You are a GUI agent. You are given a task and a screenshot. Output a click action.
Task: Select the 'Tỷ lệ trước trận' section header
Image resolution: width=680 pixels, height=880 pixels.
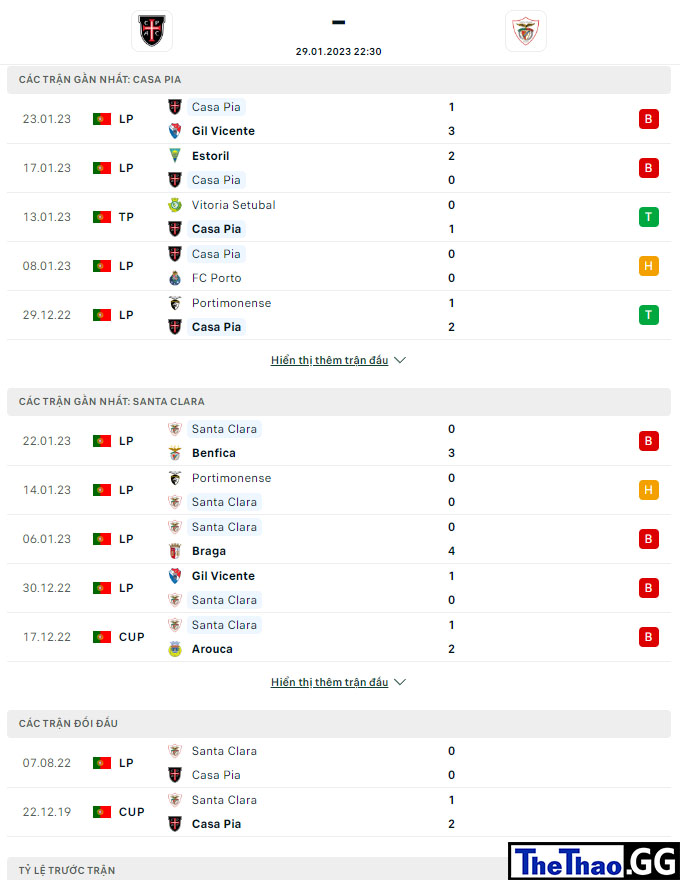[339, 868]
